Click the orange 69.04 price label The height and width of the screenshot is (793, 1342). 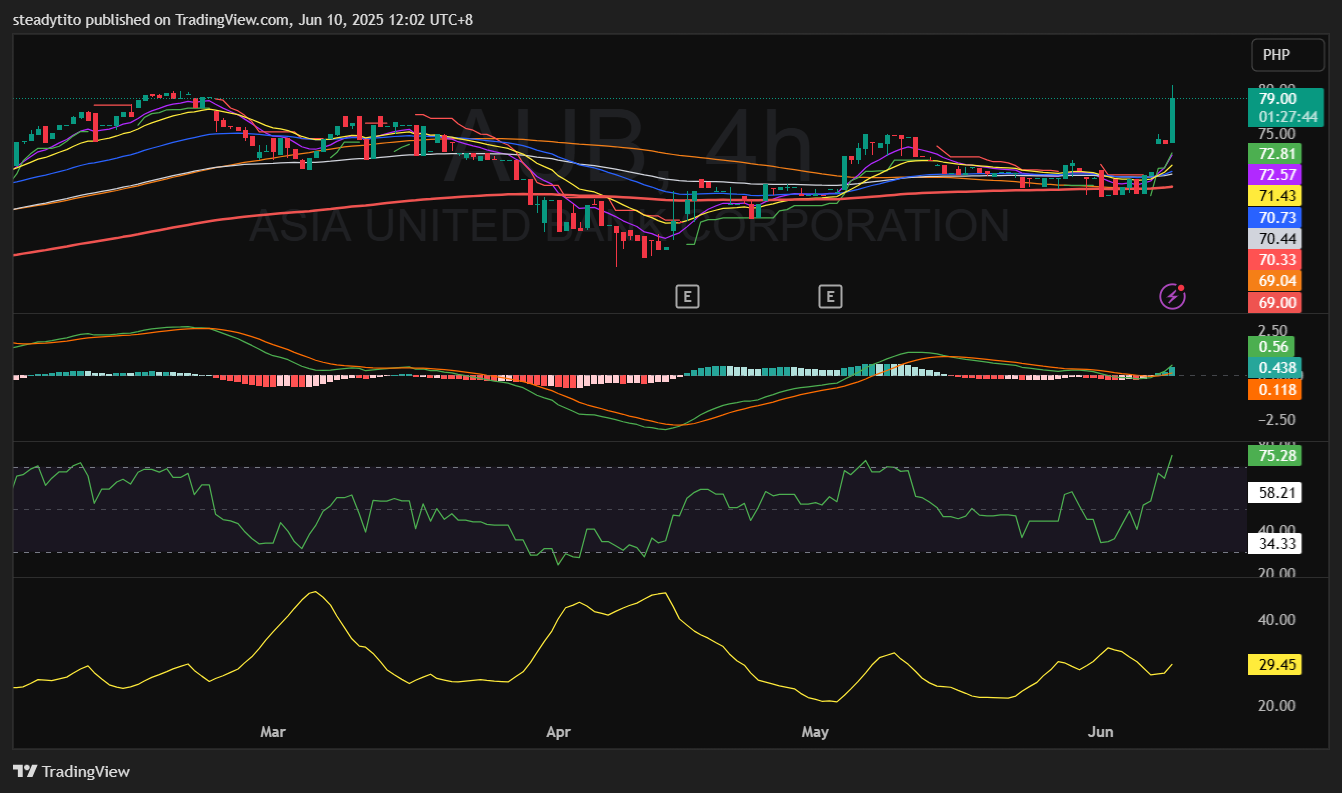point(1275,280)
